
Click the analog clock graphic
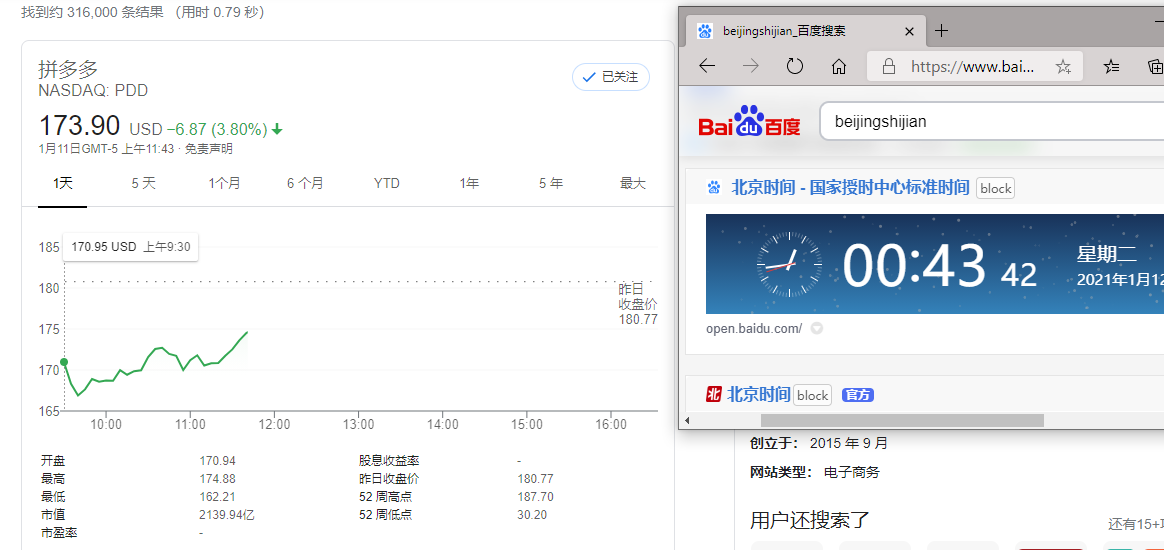(789, 264)
